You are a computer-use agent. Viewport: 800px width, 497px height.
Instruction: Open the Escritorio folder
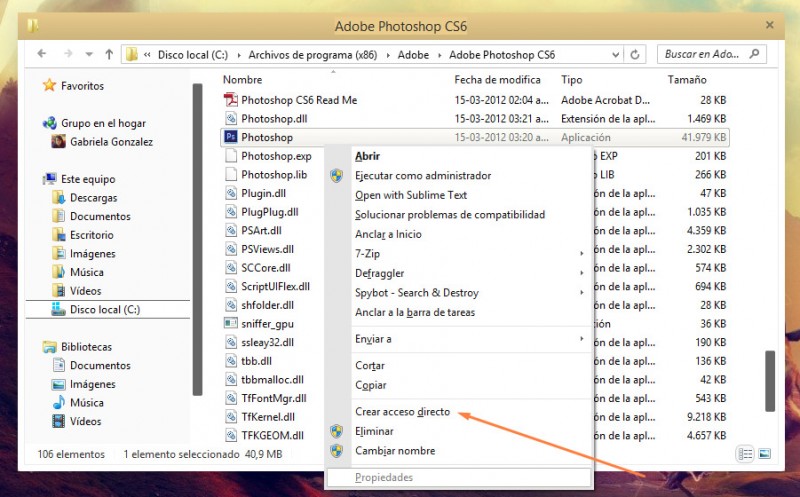[x=91, y=235]
